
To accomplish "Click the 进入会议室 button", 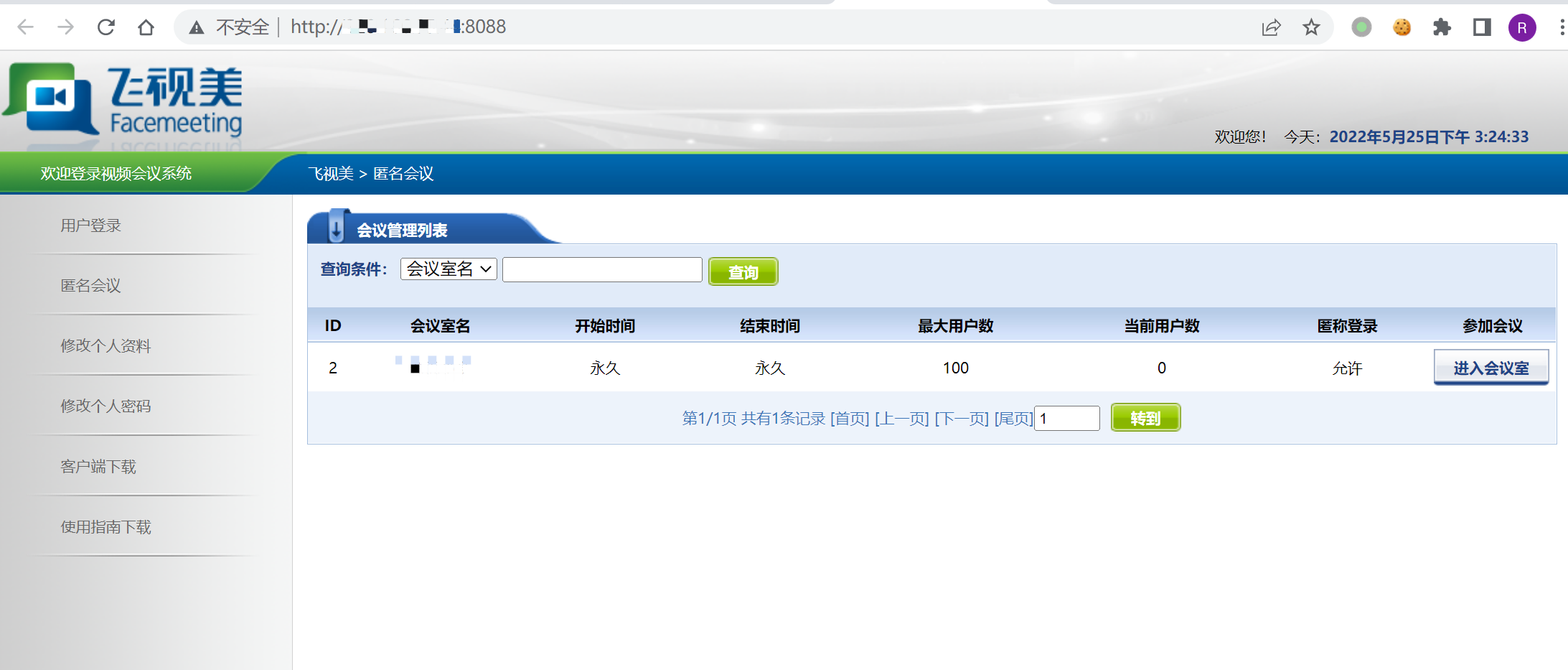I will [1490, 368].
